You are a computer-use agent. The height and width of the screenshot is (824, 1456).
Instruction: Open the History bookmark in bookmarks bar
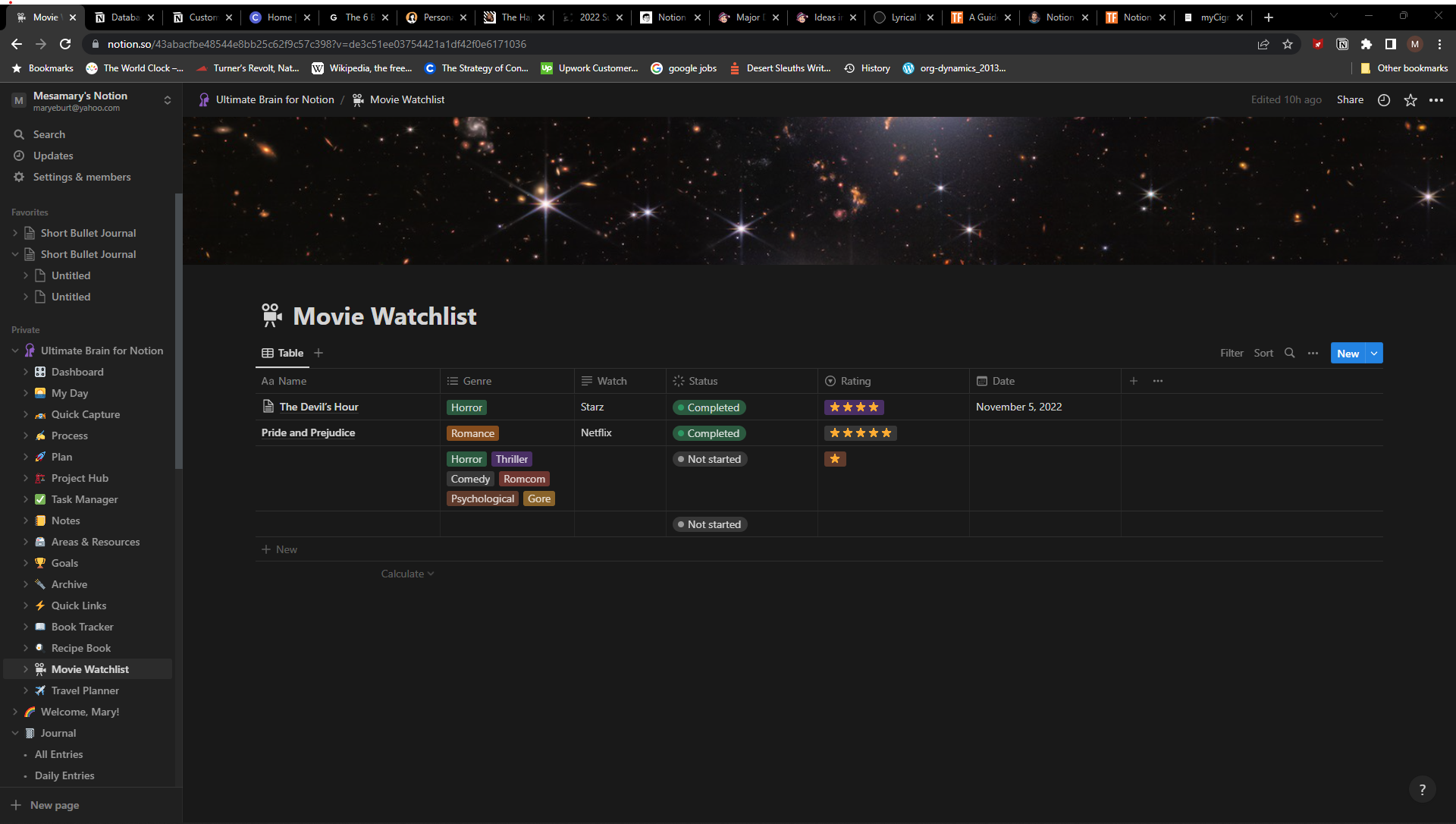click(x=868, y=68)
